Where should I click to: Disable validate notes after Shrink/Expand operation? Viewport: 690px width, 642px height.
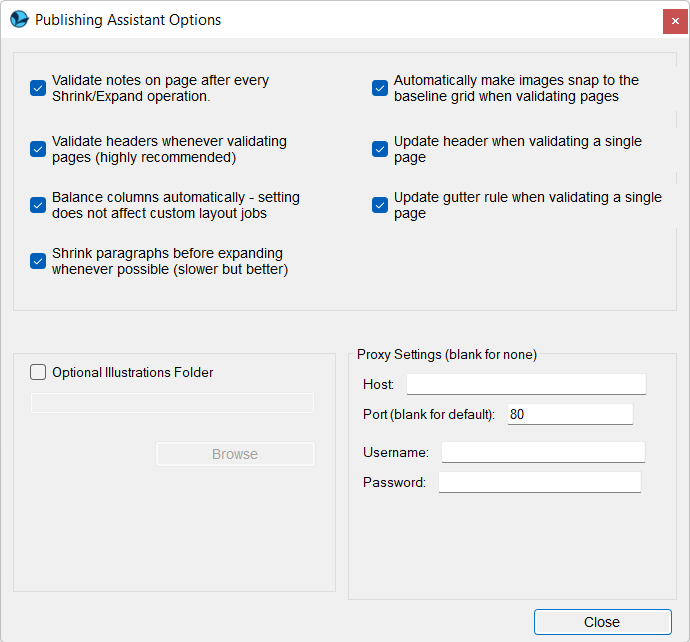(x=38, y=88)
